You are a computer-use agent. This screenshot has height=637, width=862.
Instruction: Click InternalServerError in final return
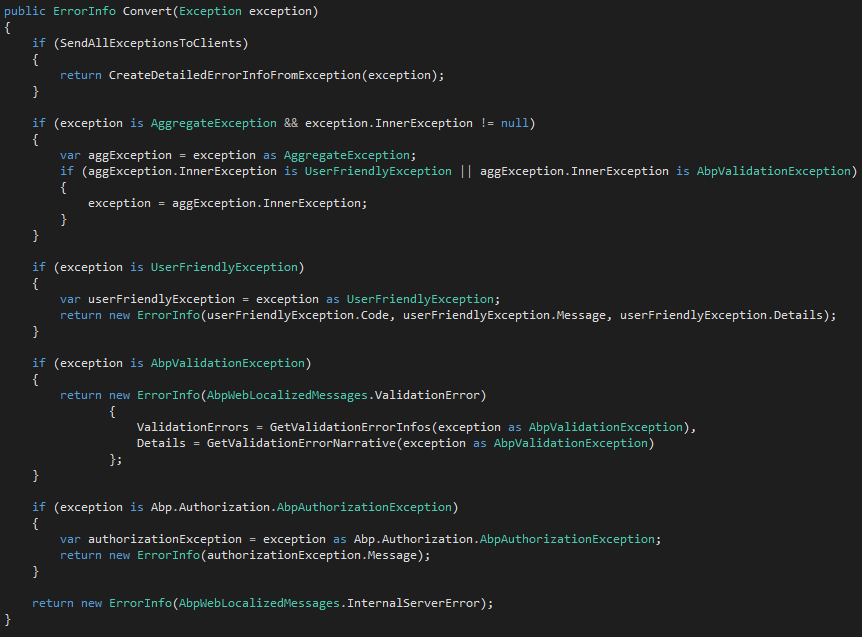point(413,603)
